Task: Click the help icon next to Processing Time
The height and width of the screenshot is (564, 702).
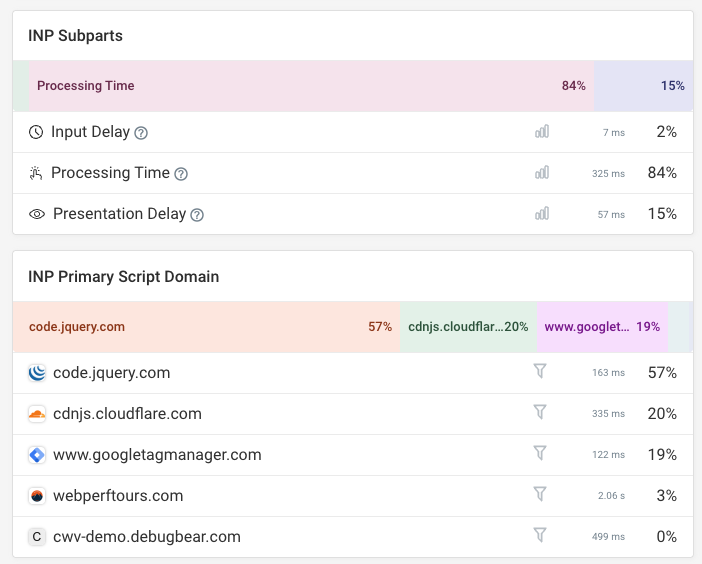Action: (181, 174)
